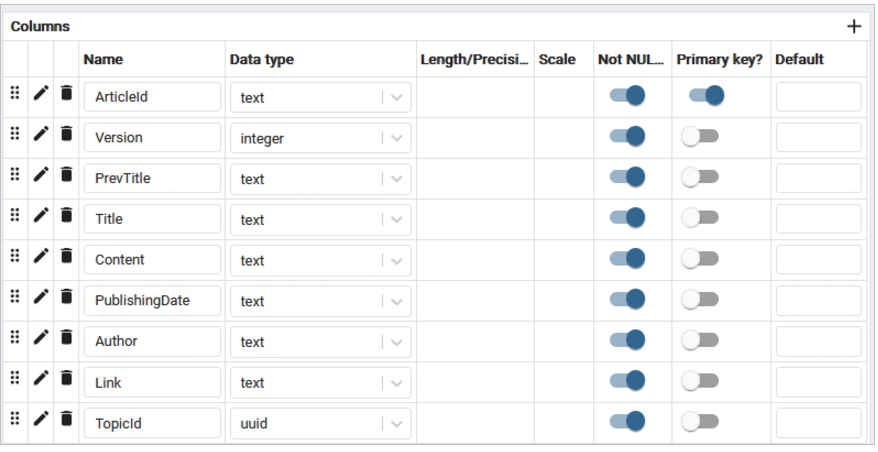Delete the Version column using its trash icon

click(66, 134)
